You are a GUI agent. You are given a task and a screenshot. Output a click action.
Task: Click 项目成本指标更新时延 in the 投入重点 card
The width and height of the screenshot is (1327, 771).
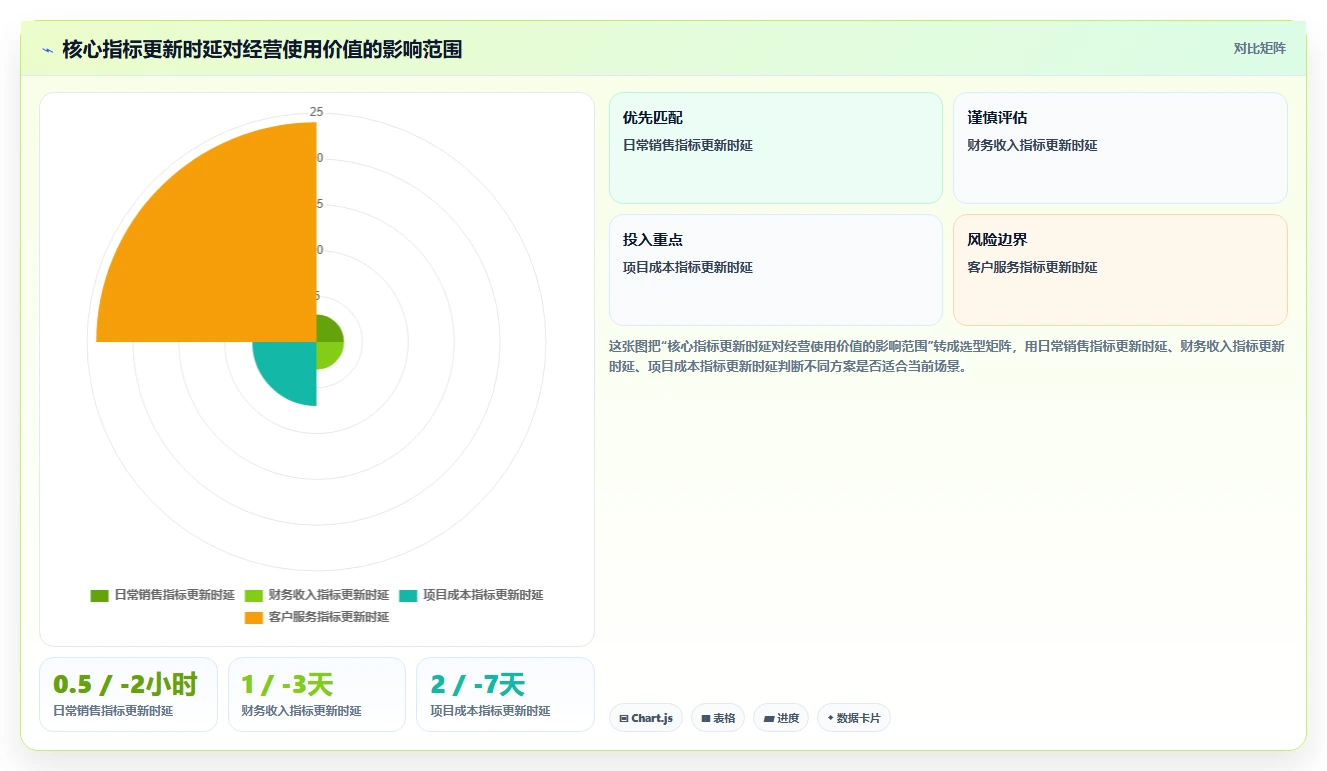(688, 267)
